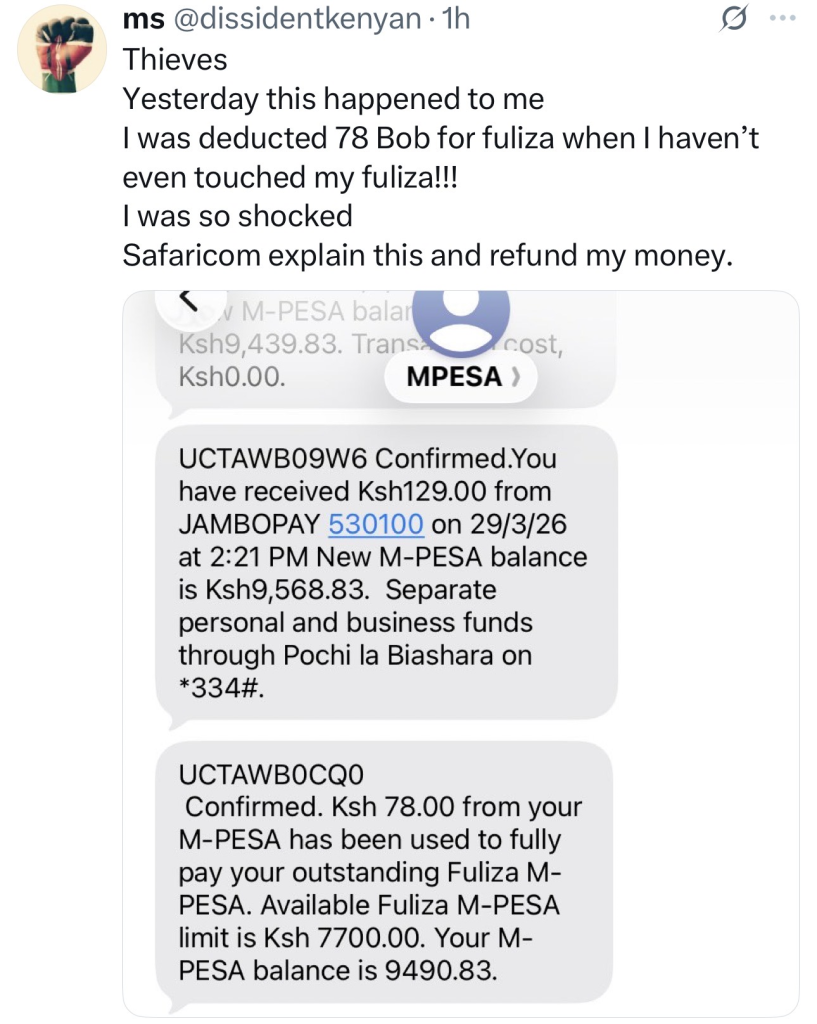This screenshot has width=817, height=1024.
Task: Select the UCTAWB0CQ0 transaction code text
Action: 258,774
